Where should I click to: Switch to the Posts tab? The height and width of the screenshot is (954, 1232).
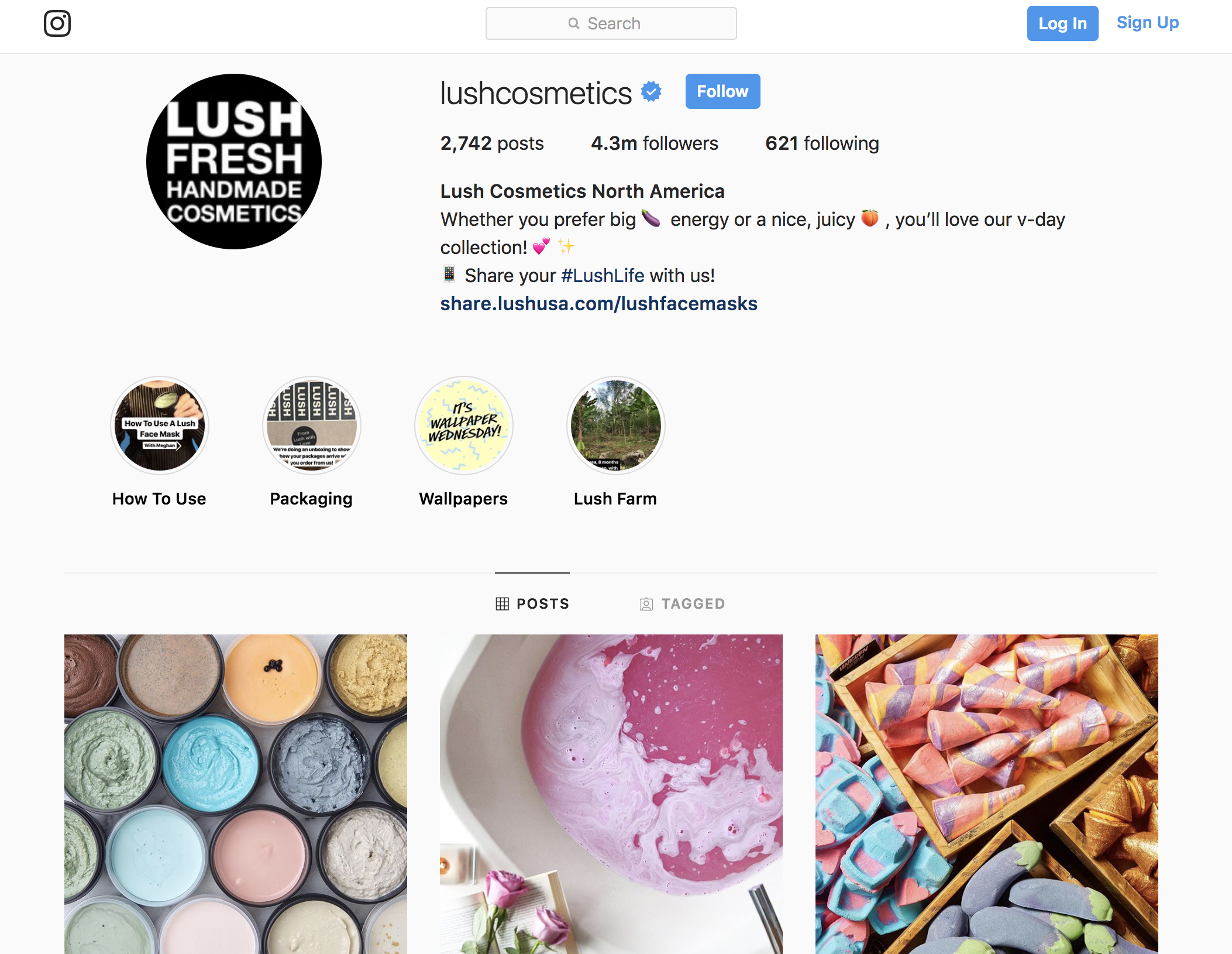pos(532,603)
